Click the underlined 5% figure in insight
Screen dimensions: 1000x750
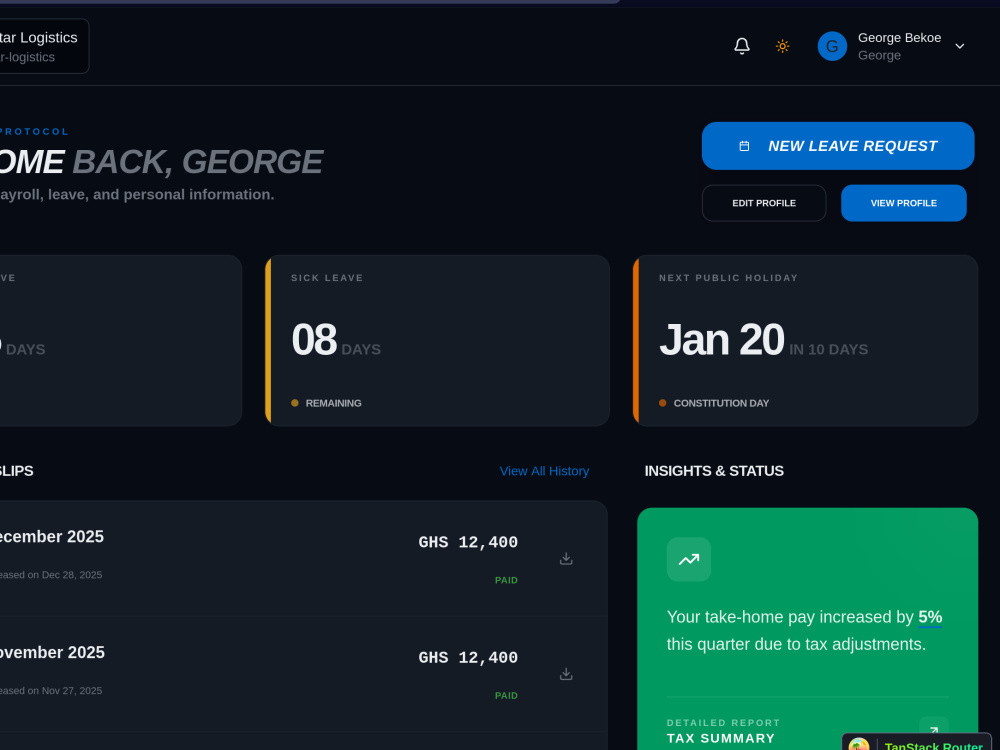point(930,617)
